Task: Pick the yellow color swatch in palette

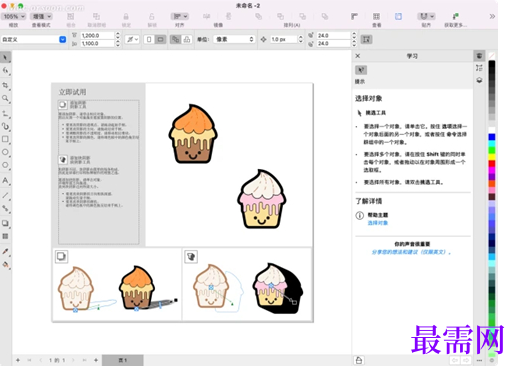Action: (x=492, y=157)
